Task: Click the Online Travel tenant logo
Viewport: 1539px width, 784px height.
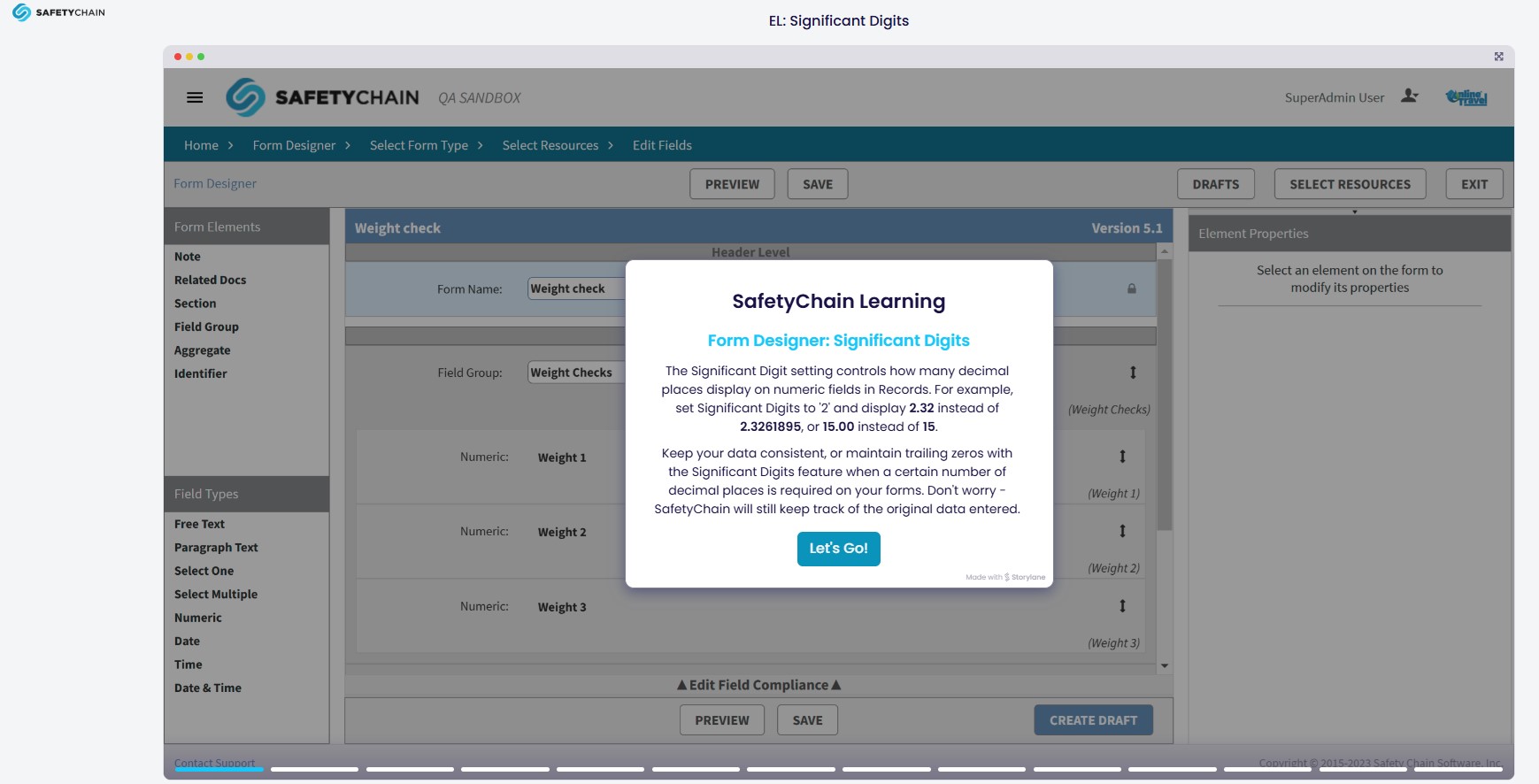Action: 1466,97
